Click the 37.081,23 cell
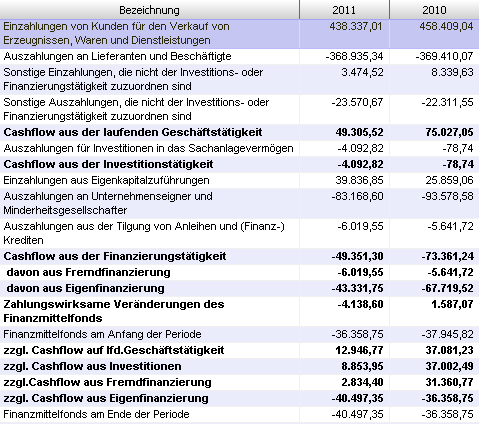479x424 pixels. [435, 350]
